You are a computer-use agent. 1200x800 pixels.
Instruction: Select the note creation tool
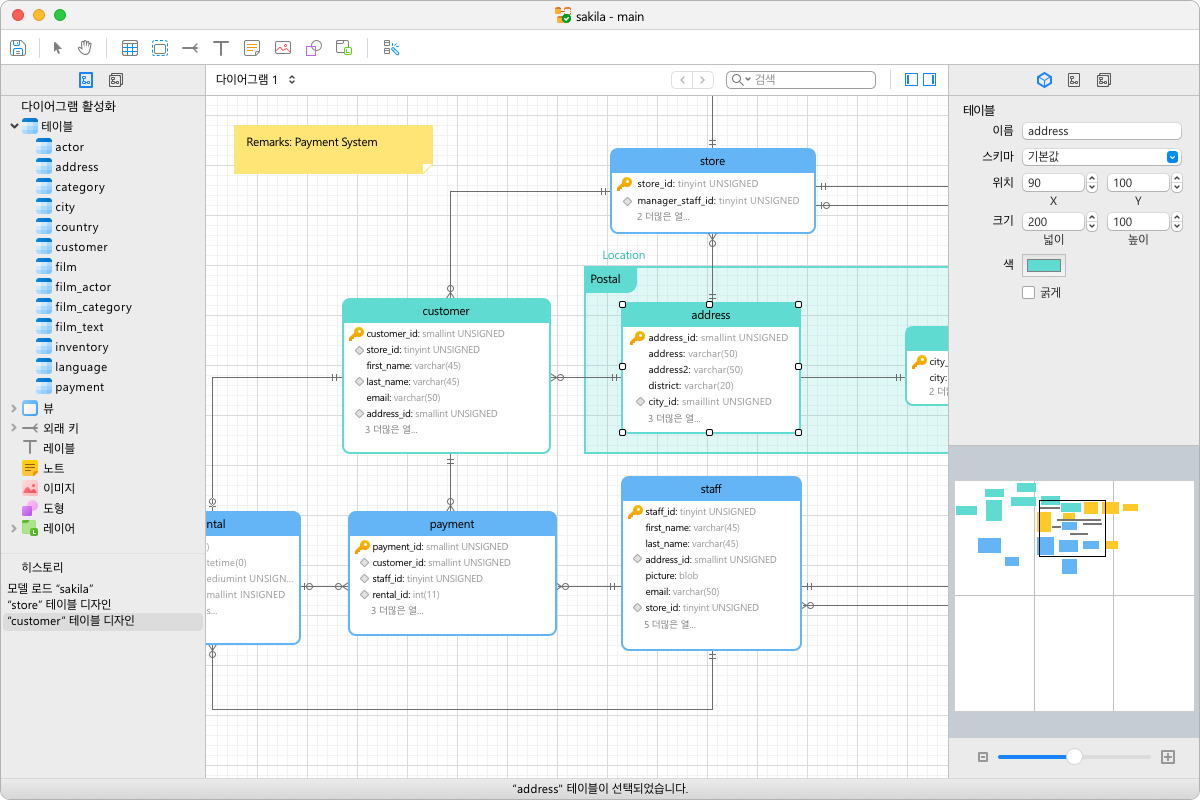251,47
